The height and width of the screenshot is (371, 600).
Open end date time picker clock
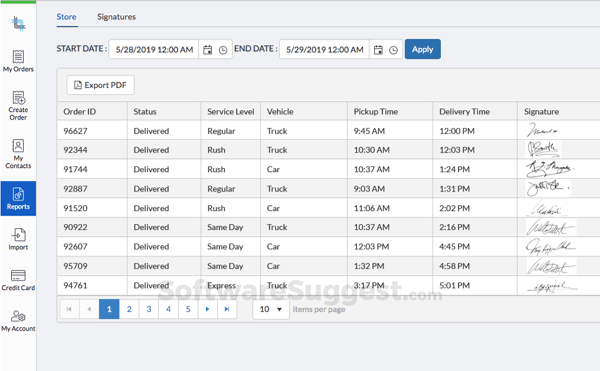(393, 50)
